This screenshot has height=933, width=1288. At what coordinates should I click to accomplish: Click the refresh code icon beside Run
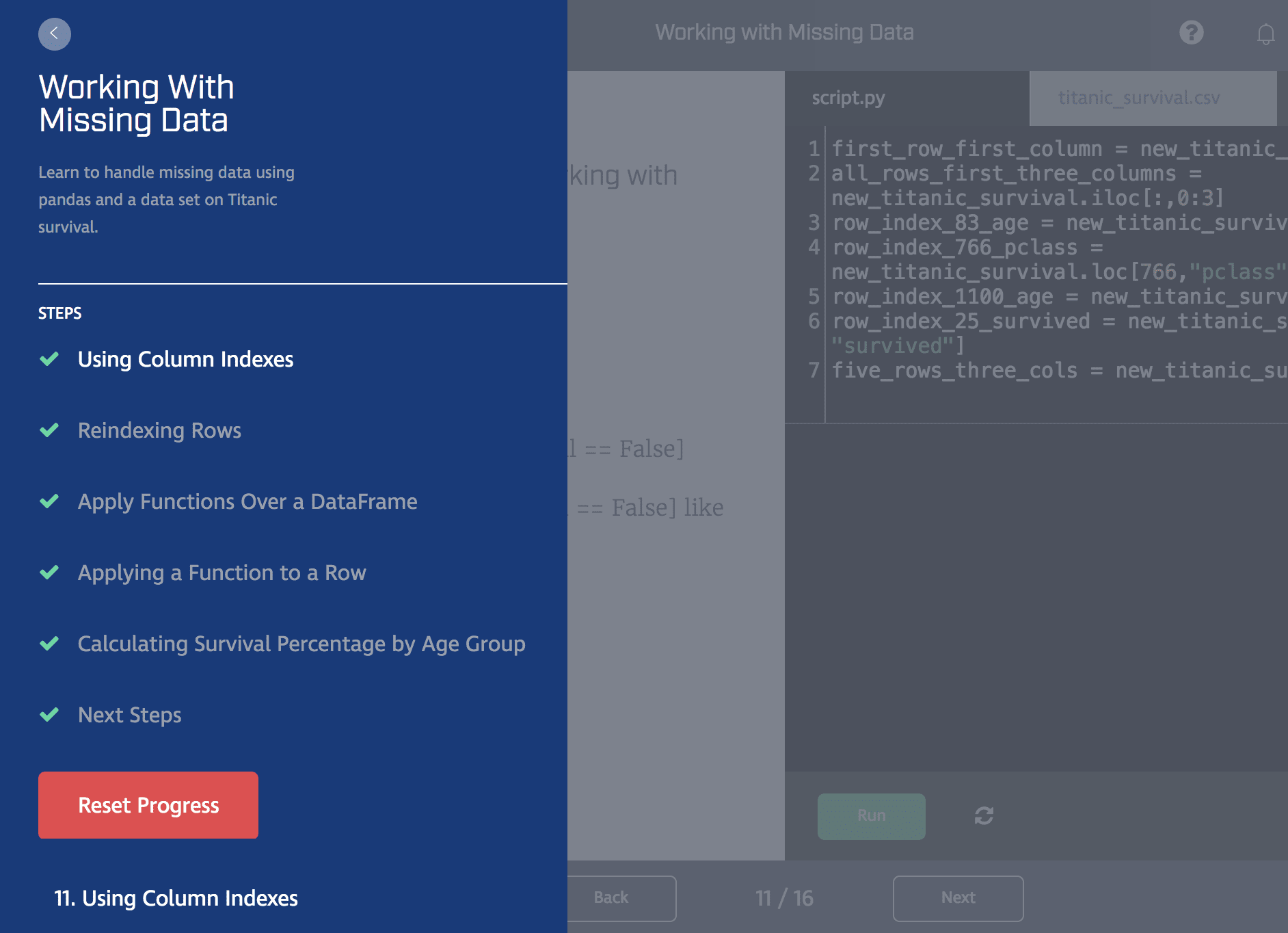pos(984,815)
